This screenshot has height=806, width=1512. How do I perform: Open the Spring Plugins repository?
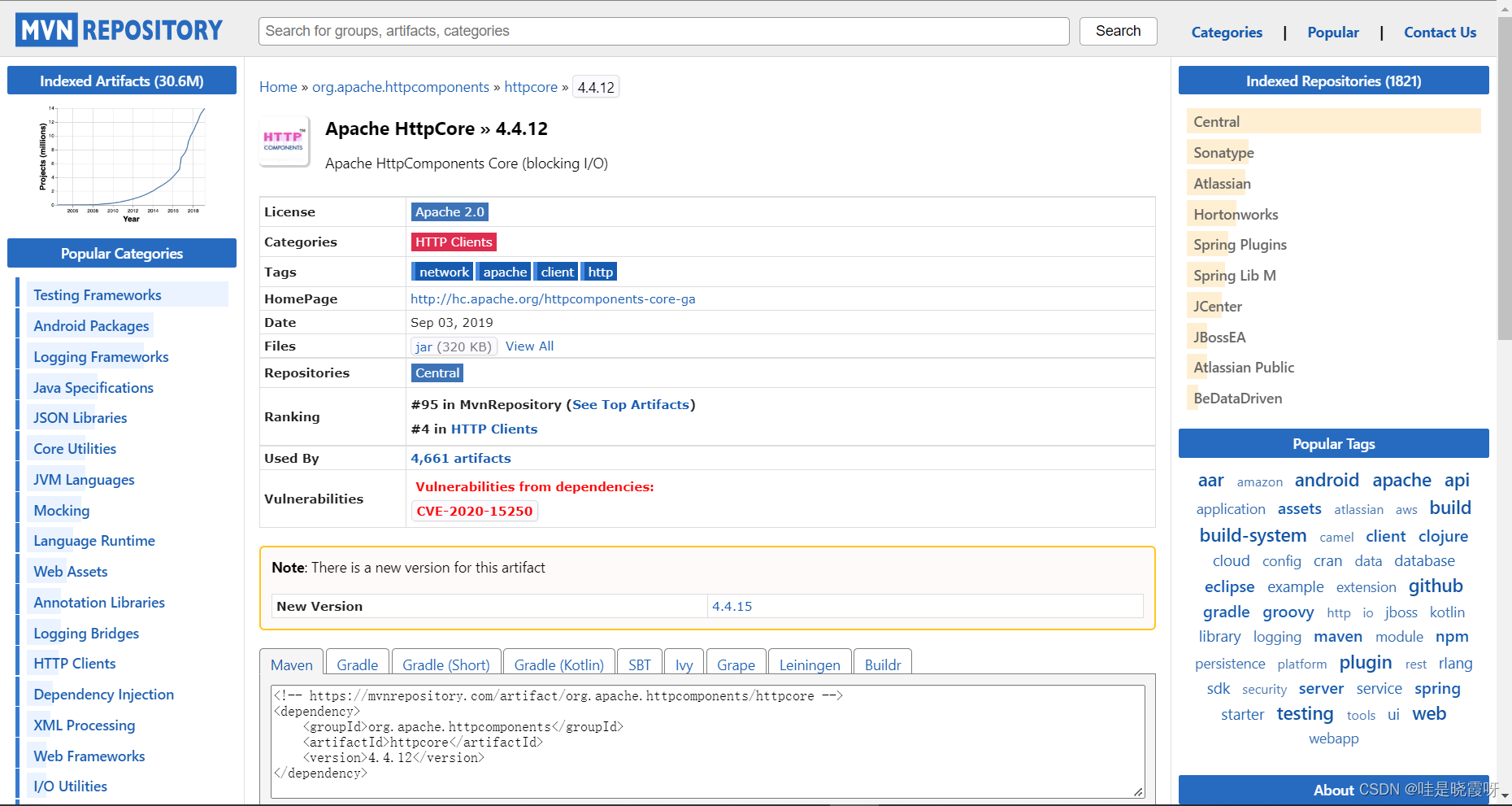tap(1240, 244)
